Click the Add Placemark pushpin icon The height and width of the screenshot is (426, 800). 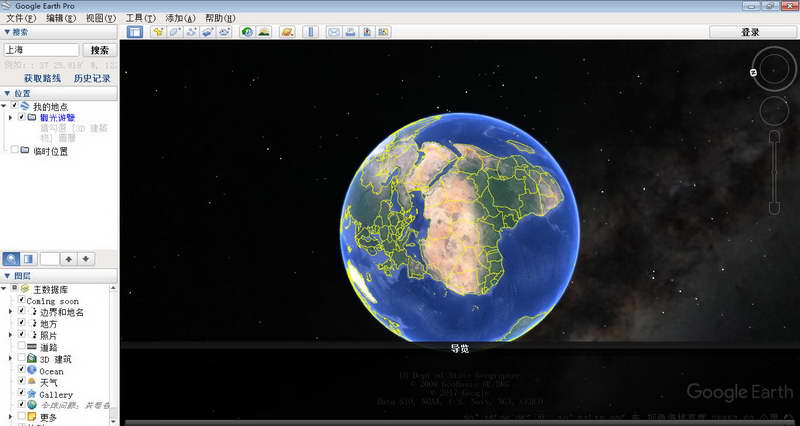click(x=158, y=32)
